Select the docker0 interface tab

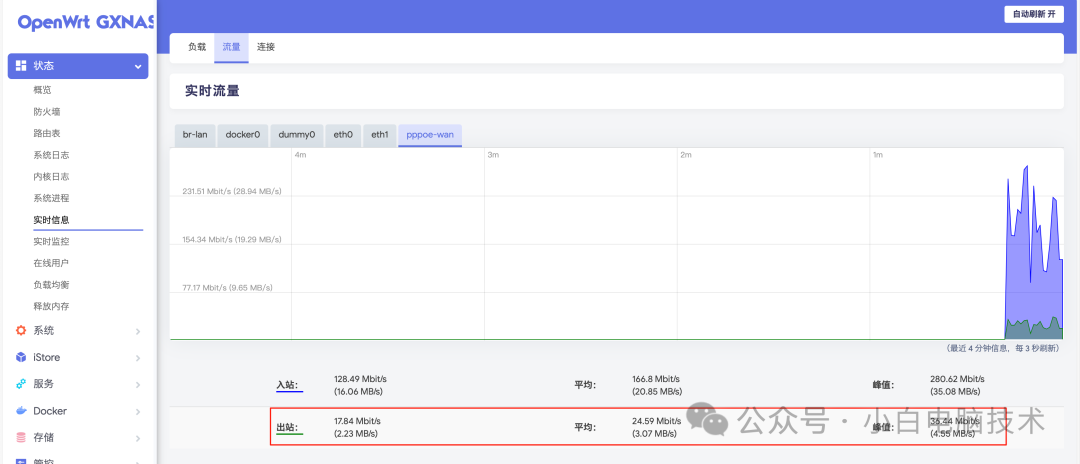242,135
